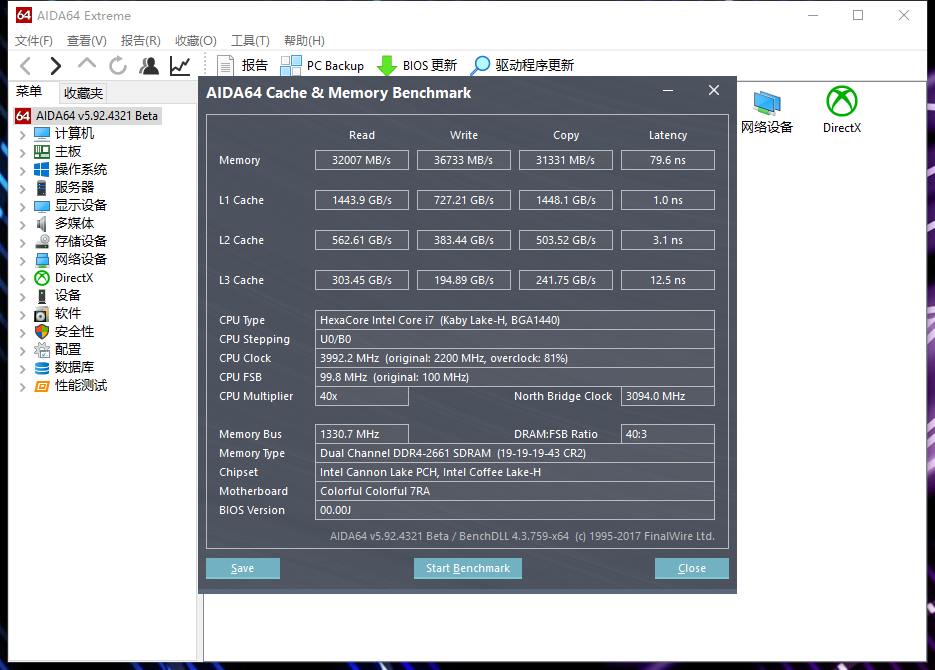Select the DirectX tree item
This screenshot has height=670, width=935.
coord(74,278)
